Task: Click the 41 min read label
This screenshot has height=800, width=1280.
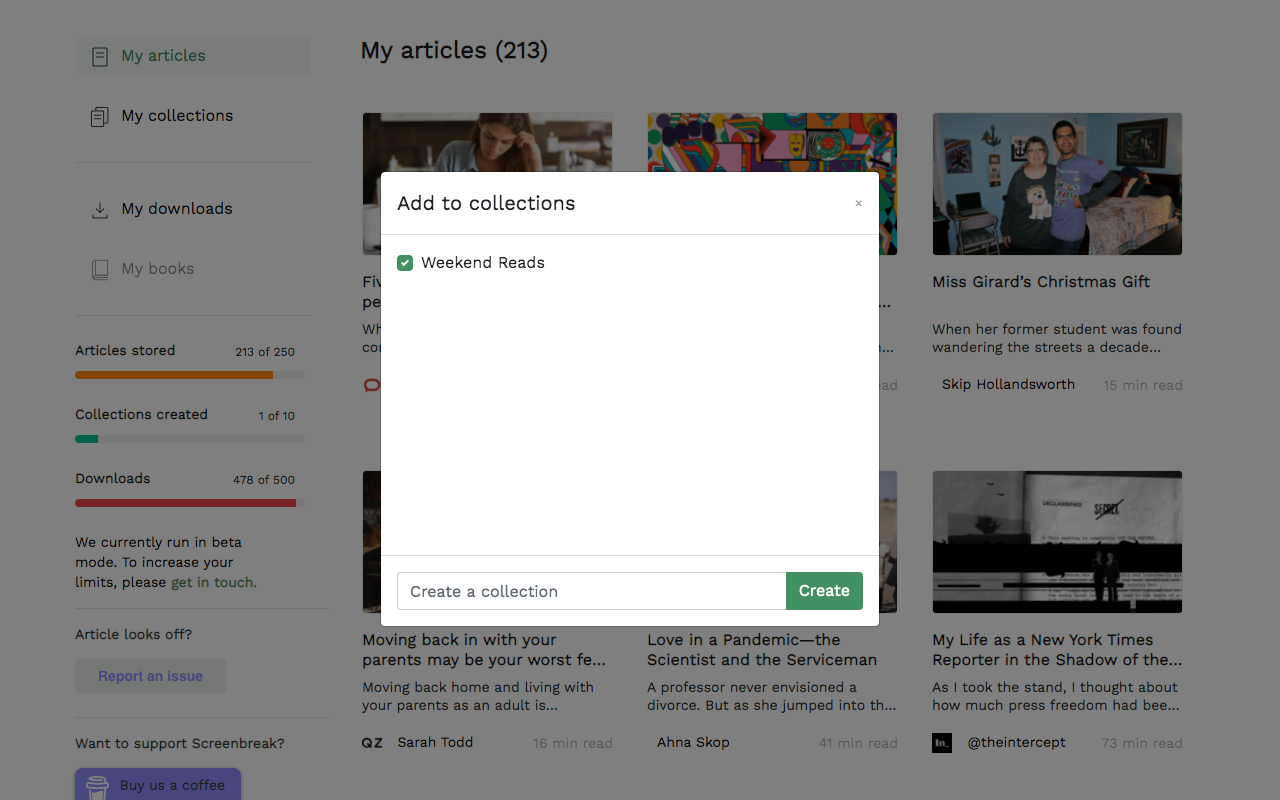Action: tap(858, 743)
